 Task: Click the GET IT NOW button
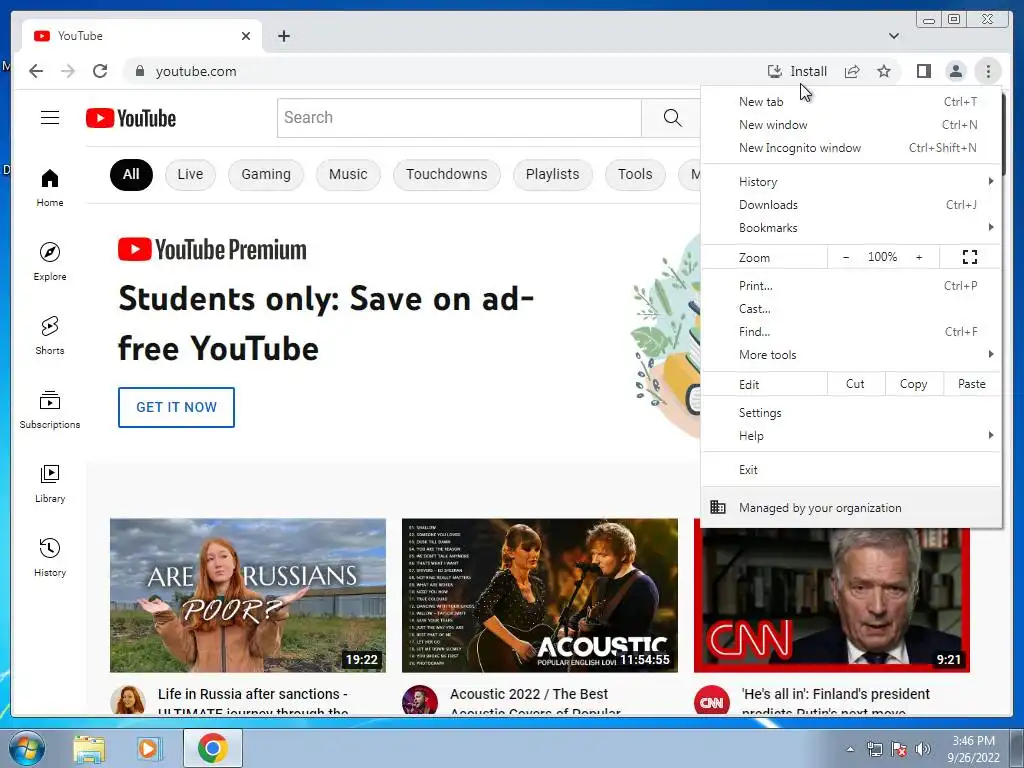[x=176, y=407]
